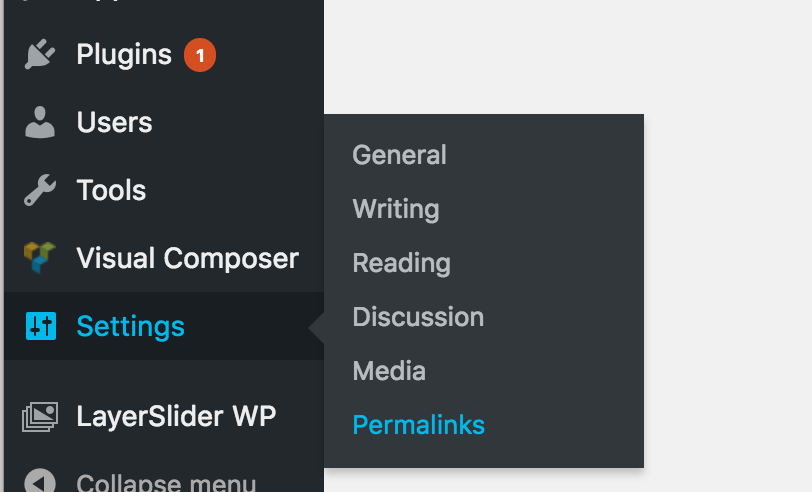
Task: Open LayerSlider WP menu
Action: click(x=164, y=416)
